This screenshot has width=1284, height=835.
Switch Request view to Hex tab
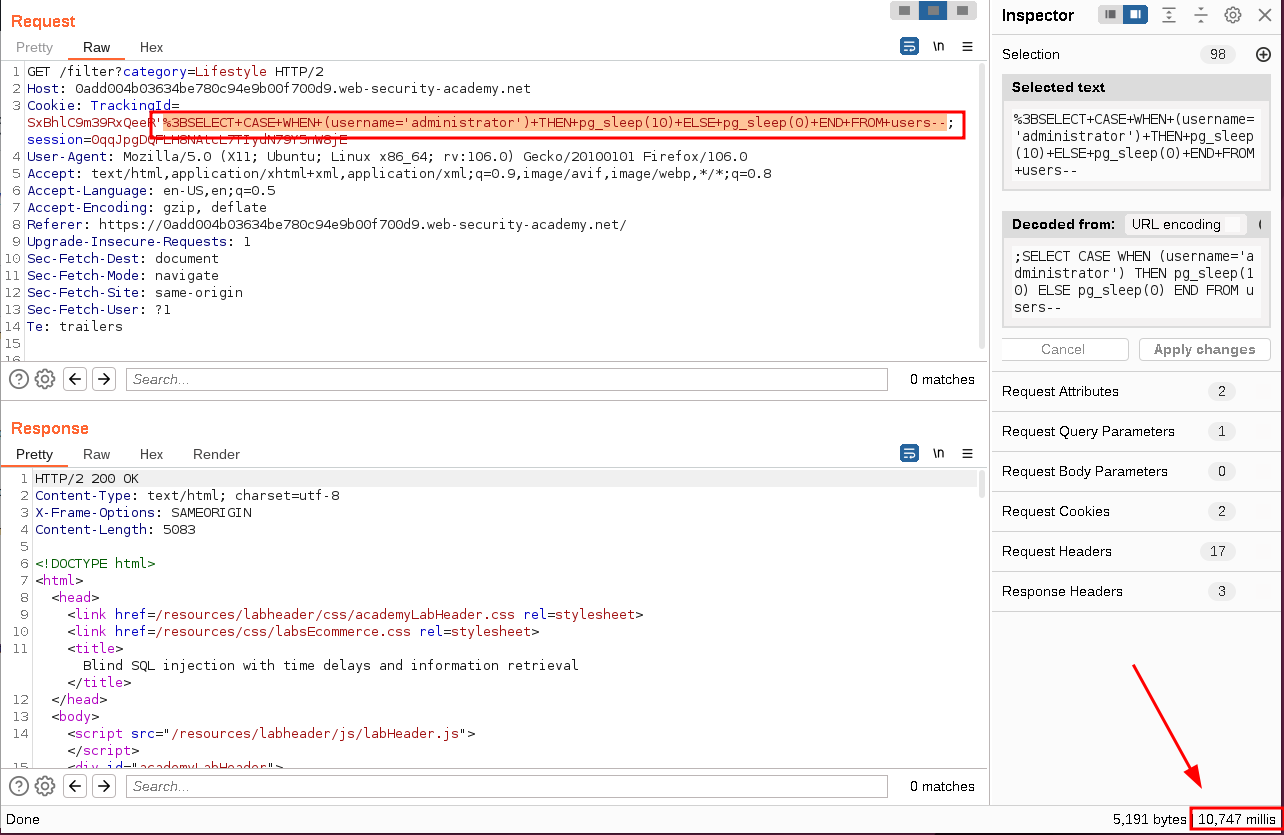tap(151, 47)
